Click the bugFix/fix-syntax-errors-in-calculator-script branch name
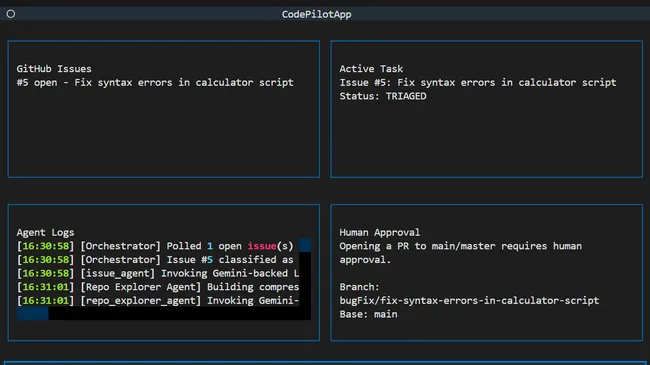 coord(469,301)
